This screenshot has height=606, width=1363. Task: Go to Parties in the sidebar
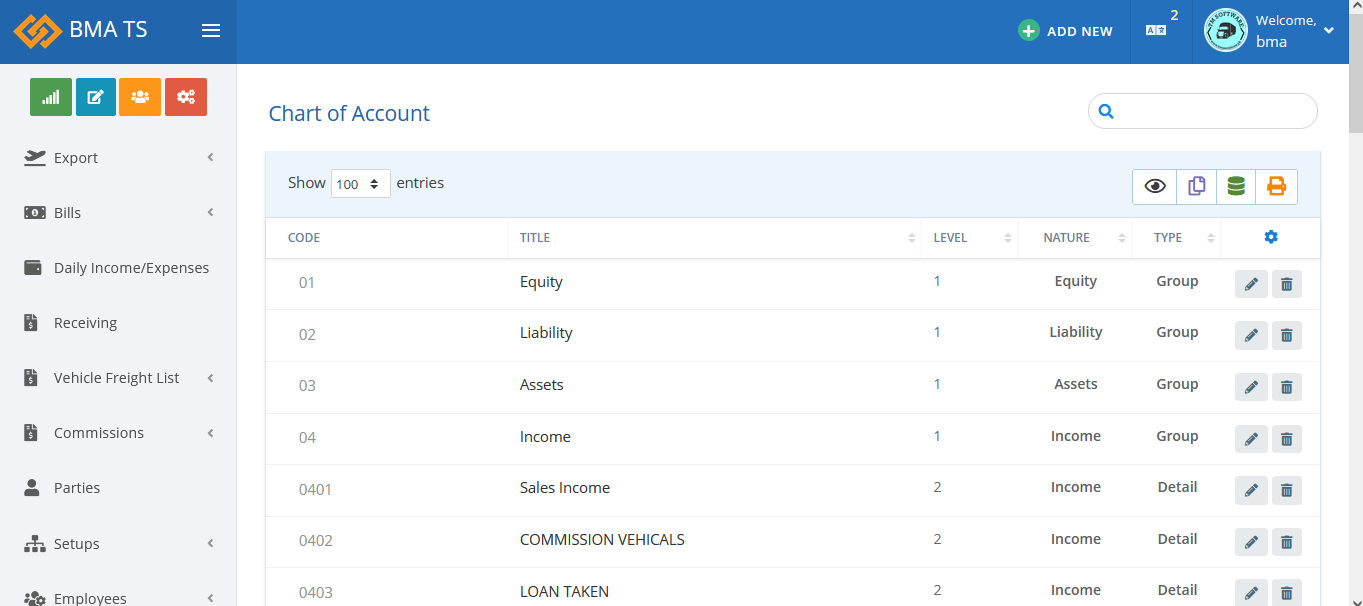[77, 488]
